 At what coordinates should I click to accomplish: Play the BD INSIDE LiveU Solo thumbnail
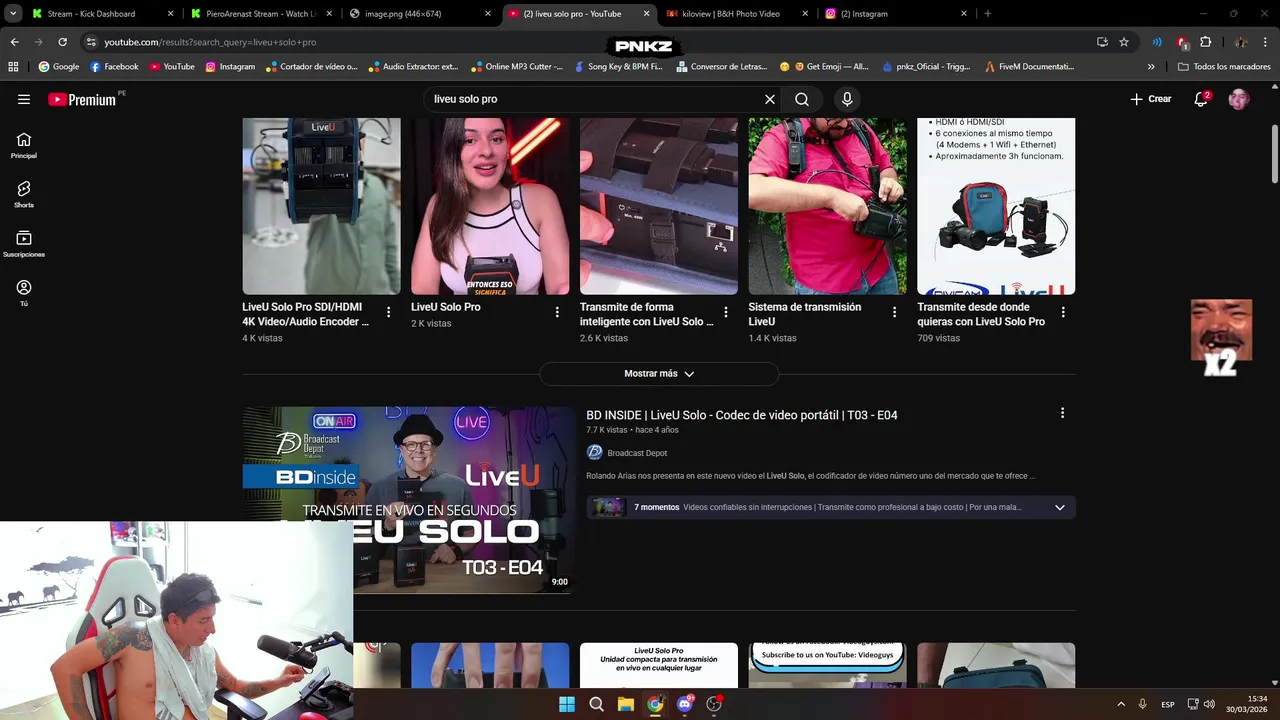click(408, 499)
